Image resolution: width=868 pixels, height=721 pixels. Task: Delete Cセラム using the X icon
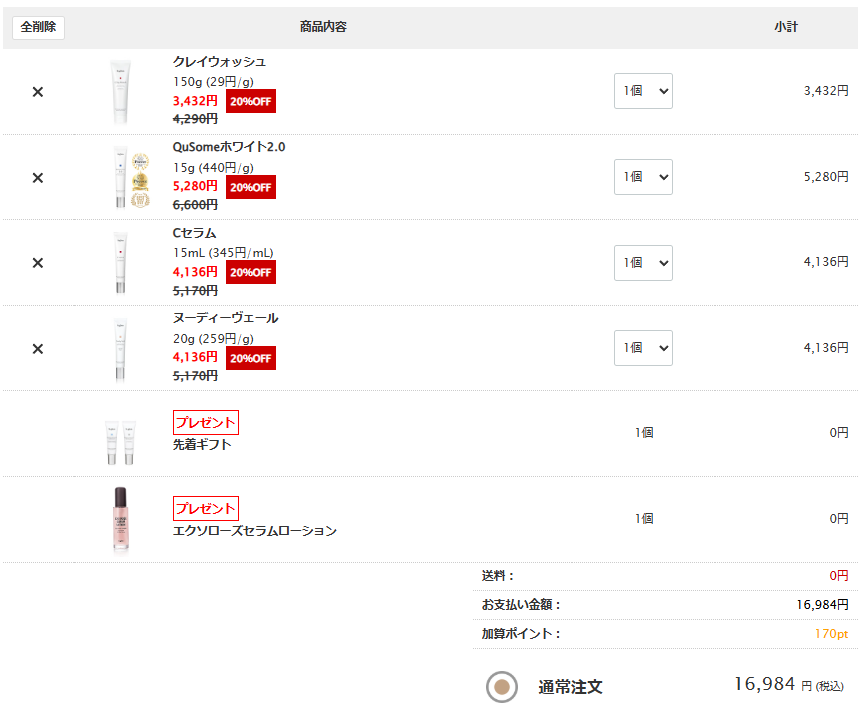38,263
